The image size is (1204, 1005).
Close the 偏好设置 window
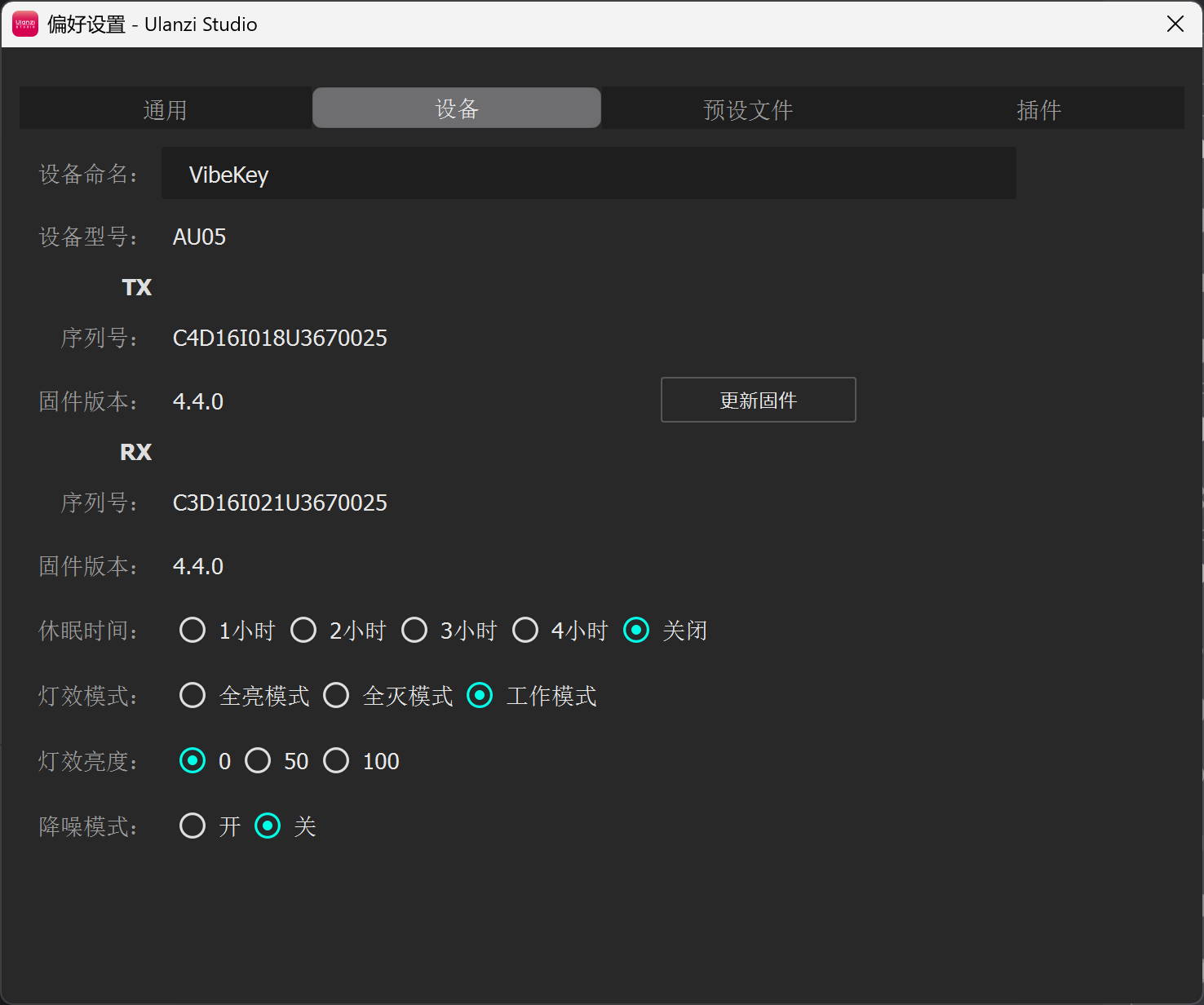[x=1175, y=24]
